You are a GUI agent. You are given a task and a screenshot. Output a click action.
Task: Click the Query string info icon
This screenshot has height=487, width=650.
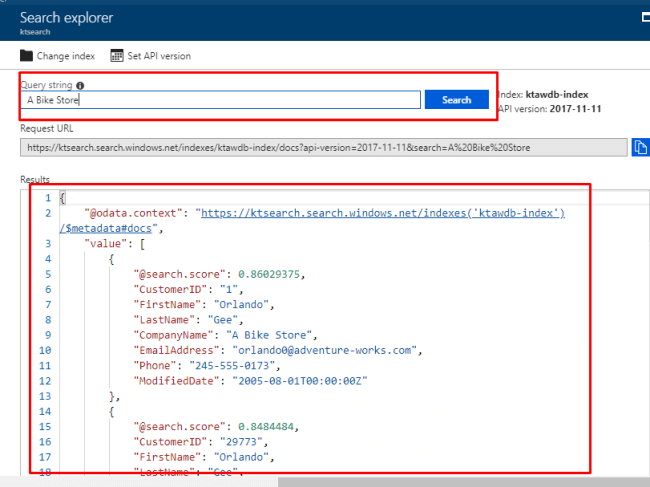pyautogui.click(x=80, y=85)
